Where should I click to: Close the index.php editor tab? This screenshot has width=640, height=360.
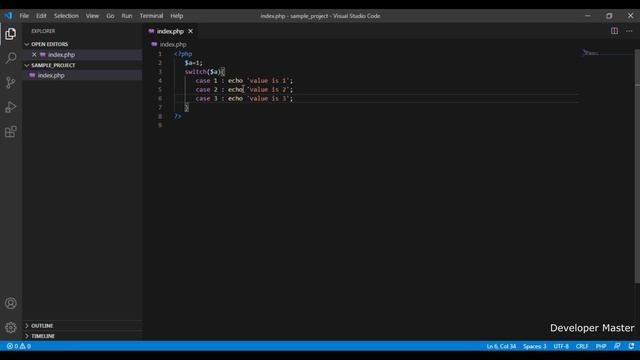click(x=191, y=31)
